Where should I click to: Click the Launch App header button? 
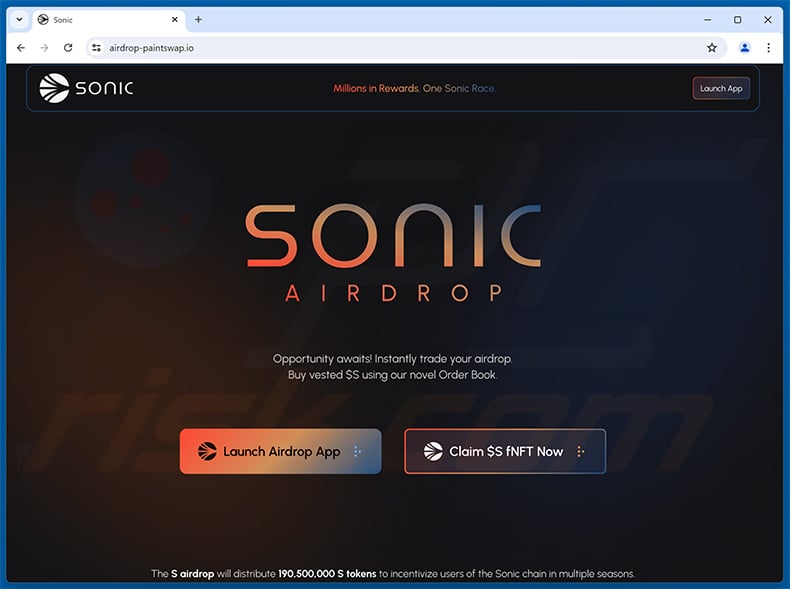point(721,88)
